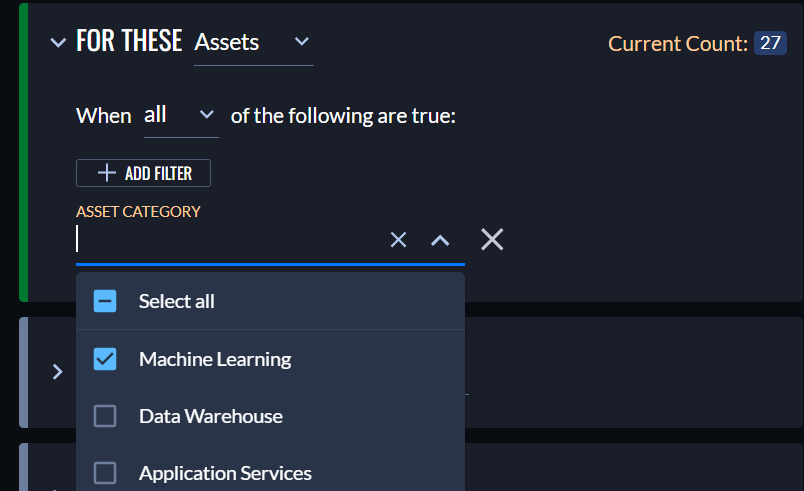Screen dimensions: 804x491
Task: Click the FOR THESE heading
Action: pyautogui.click(x=129, y=41)
